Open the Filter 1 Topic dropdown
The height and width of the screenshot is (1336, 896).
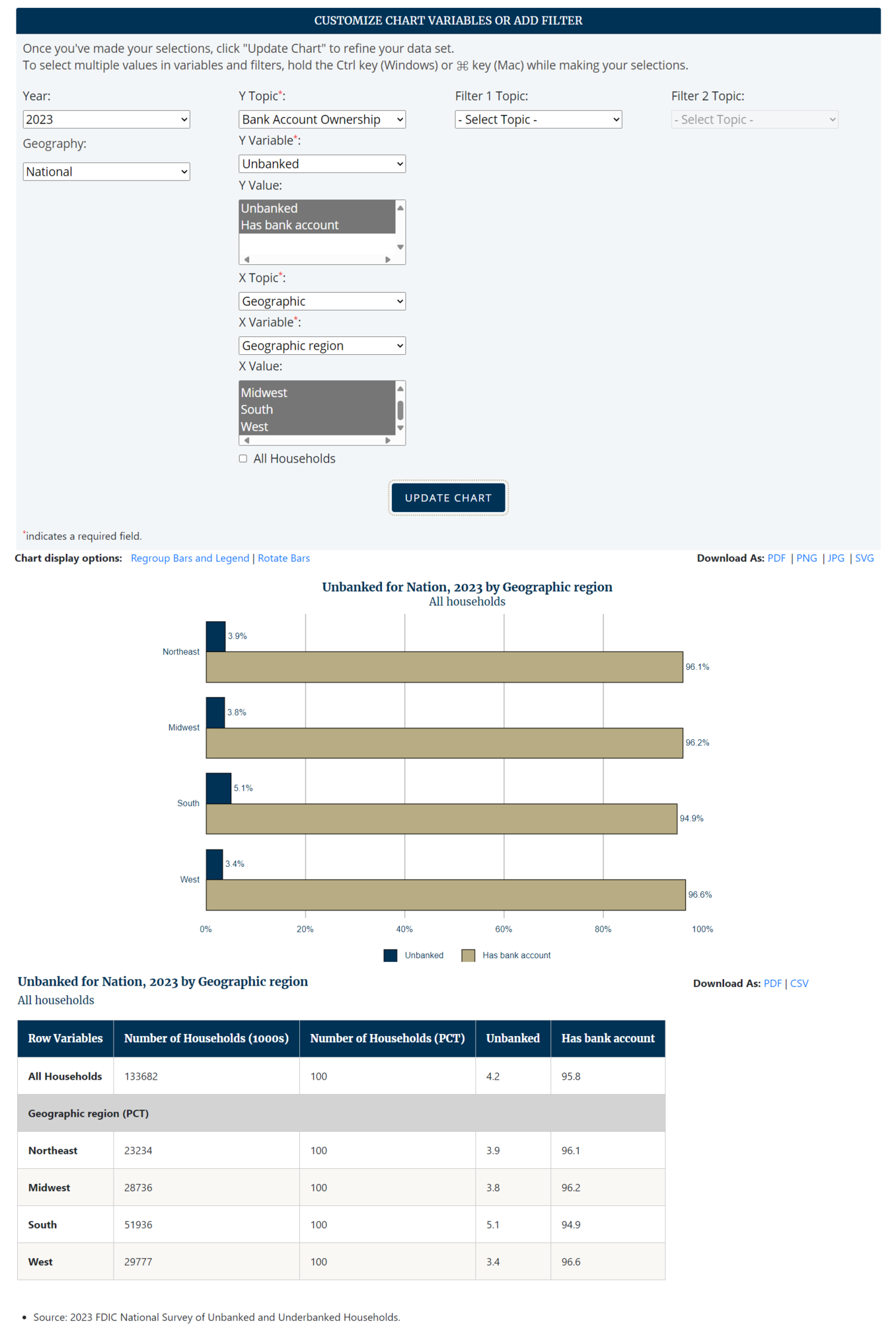tap(538, 120)
